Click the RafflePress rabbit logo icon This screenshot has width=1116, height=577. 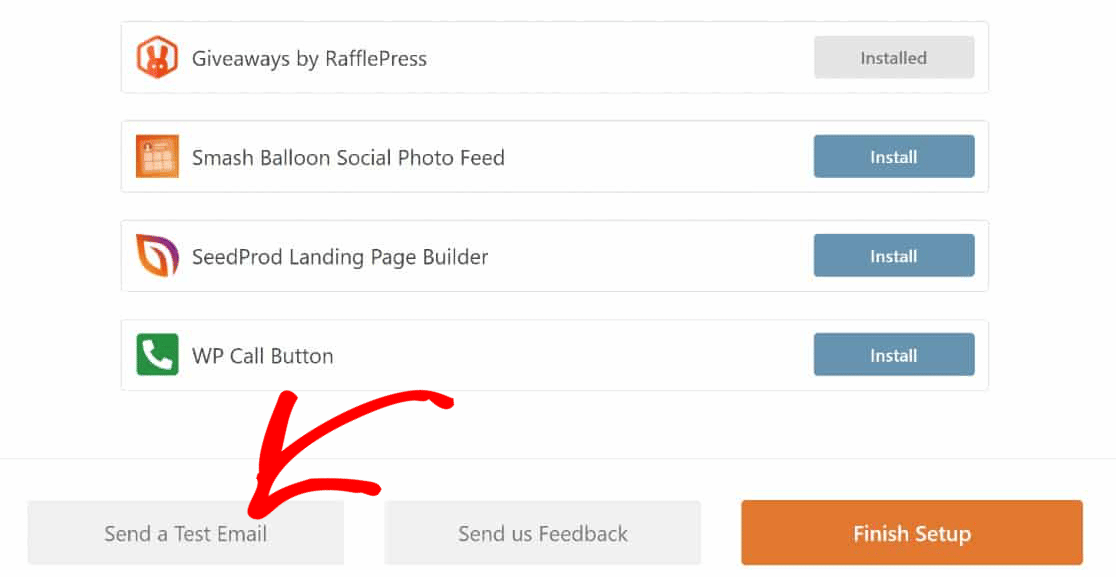157,57
